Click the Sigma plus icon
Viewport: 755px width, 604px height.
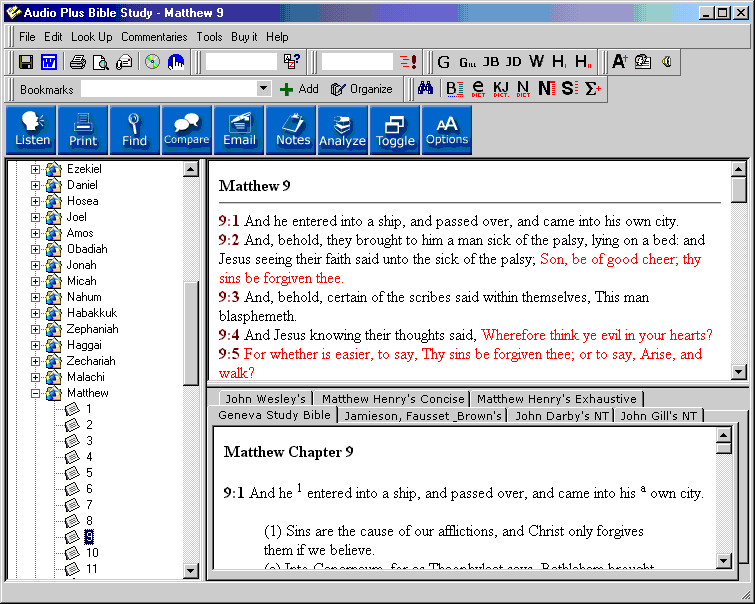593,89
